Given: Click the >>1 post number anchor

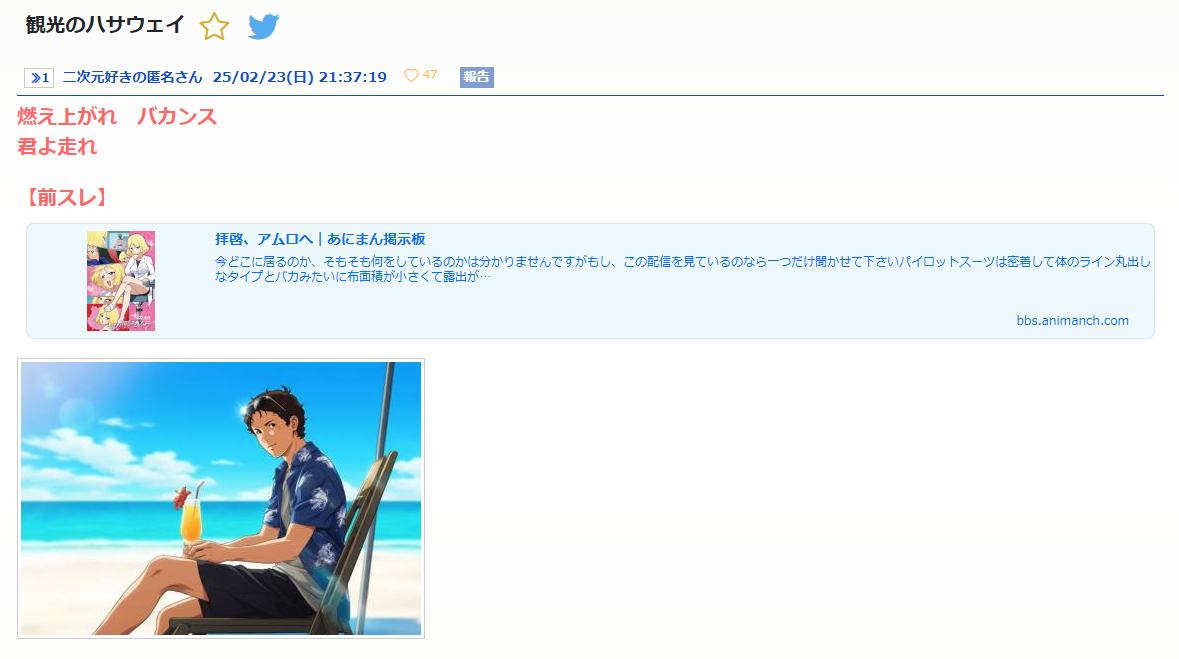Looking at the screenshot, I should [x=39, y=77].
